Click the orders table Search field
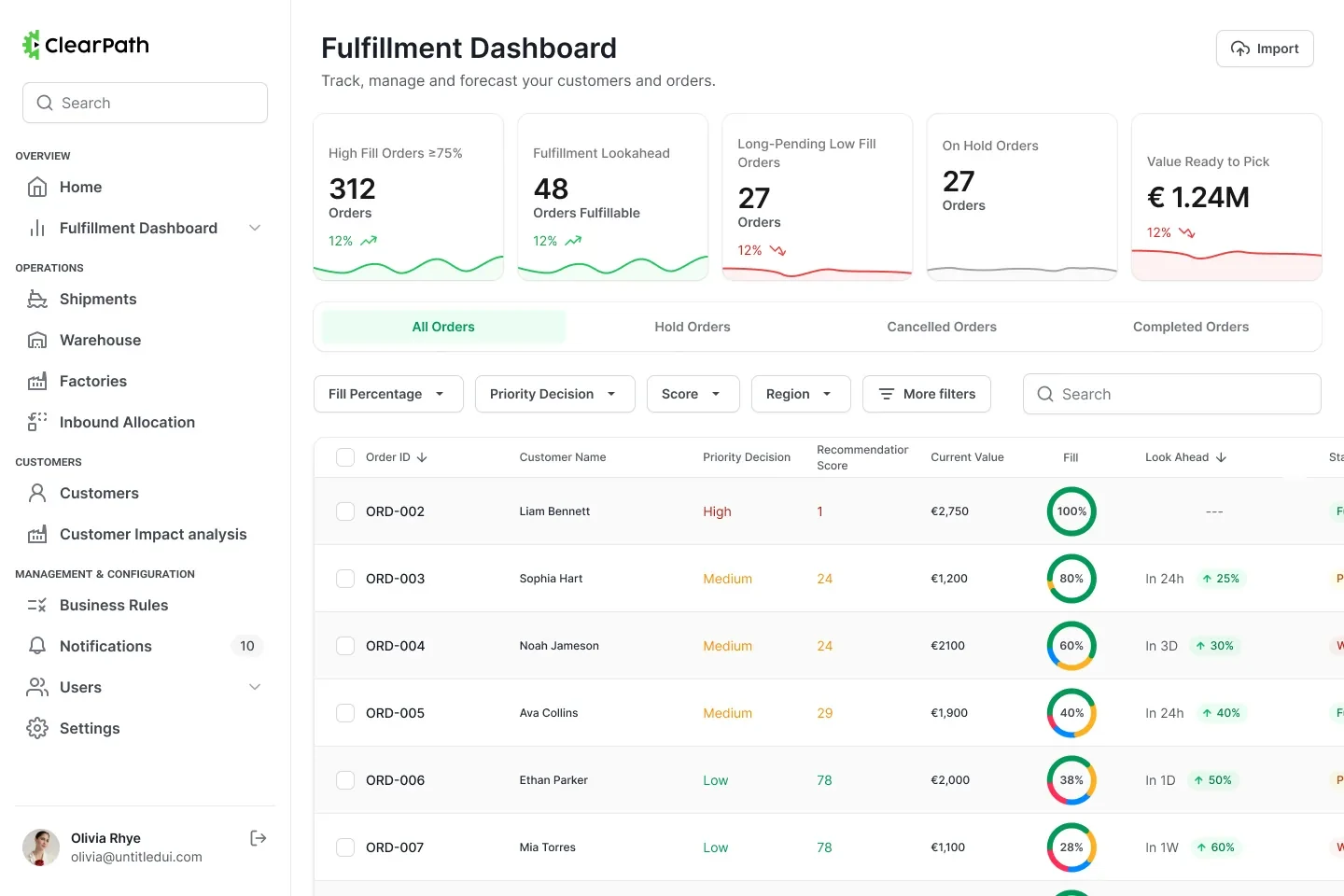This screenshot has height=896, width=1344. (x=1172, y=394)
